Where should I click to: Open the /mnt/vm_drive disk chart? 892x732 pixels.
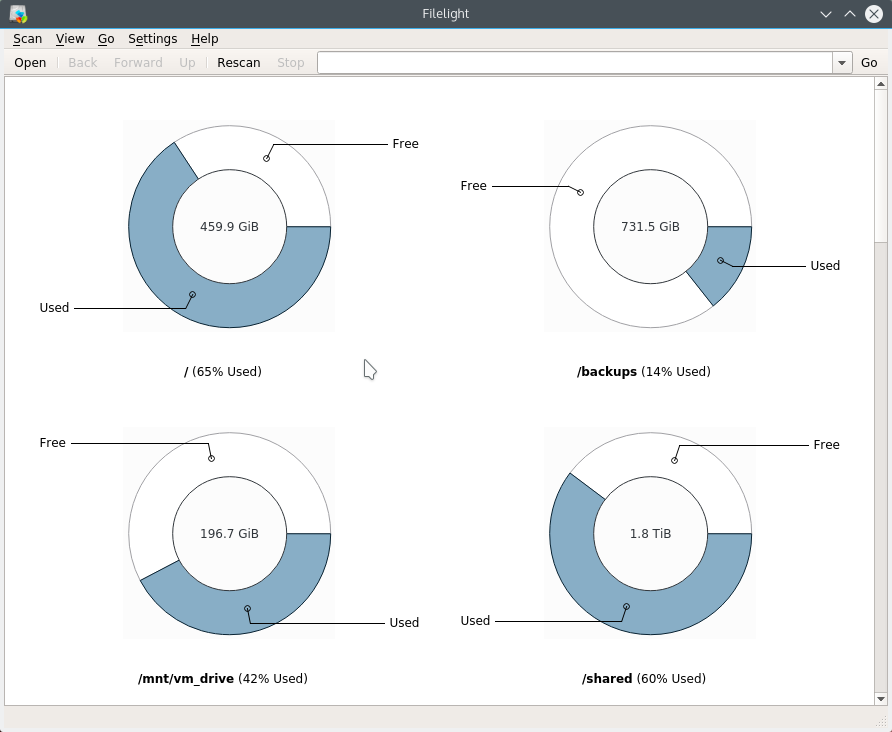[x=229, y=533]
